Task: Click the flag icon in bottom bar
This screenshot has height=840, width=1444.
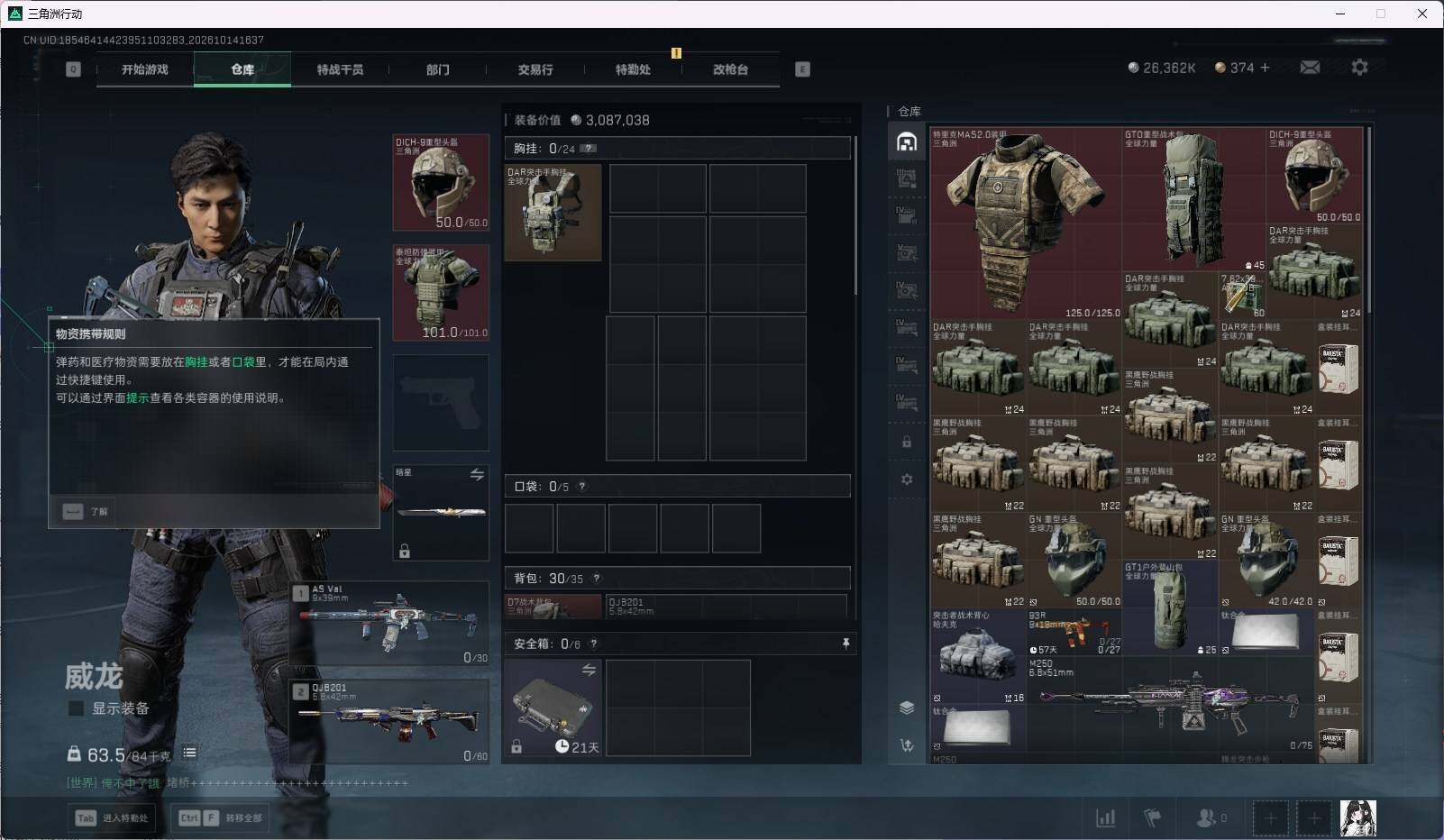Action: (x=1152, y=817)
